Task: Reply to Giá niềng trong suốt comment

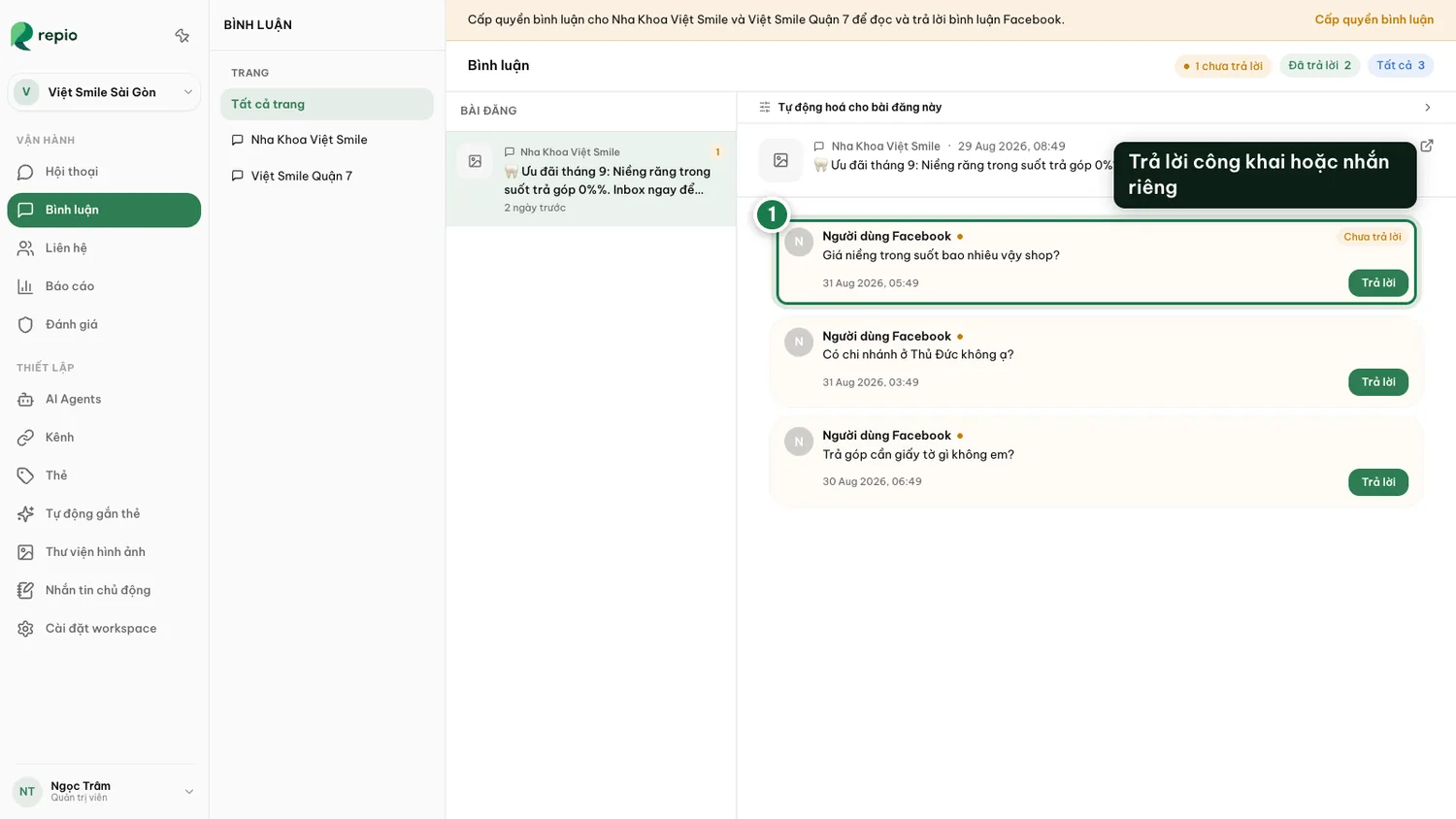Action: click(x=1377, y=283)
